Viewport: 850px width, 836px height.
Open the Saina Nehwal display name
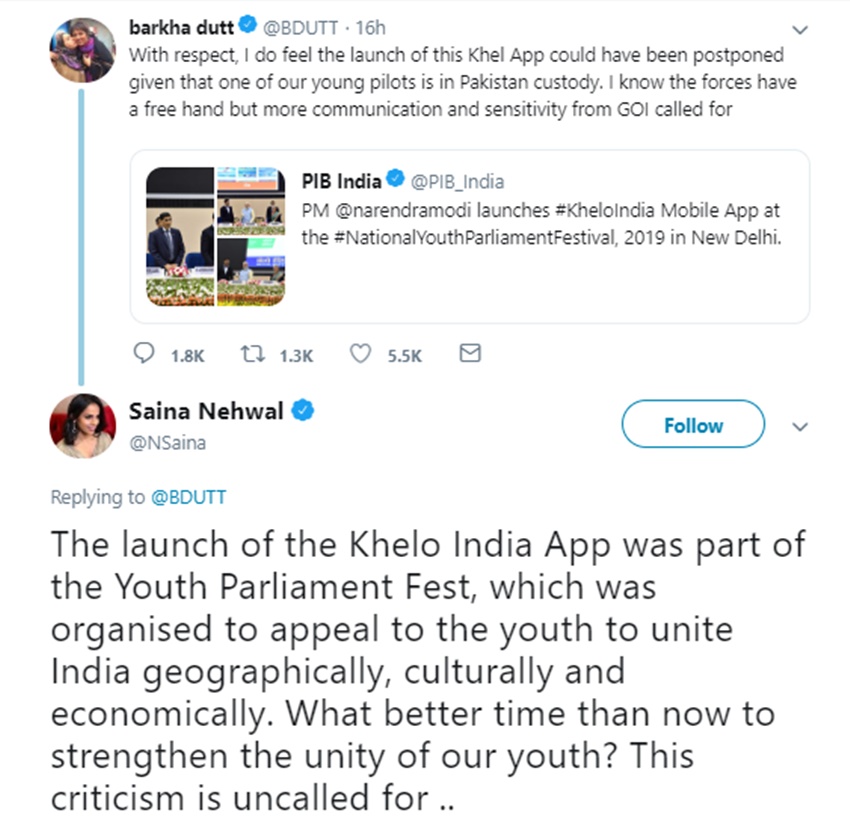[x=206, y=411]
